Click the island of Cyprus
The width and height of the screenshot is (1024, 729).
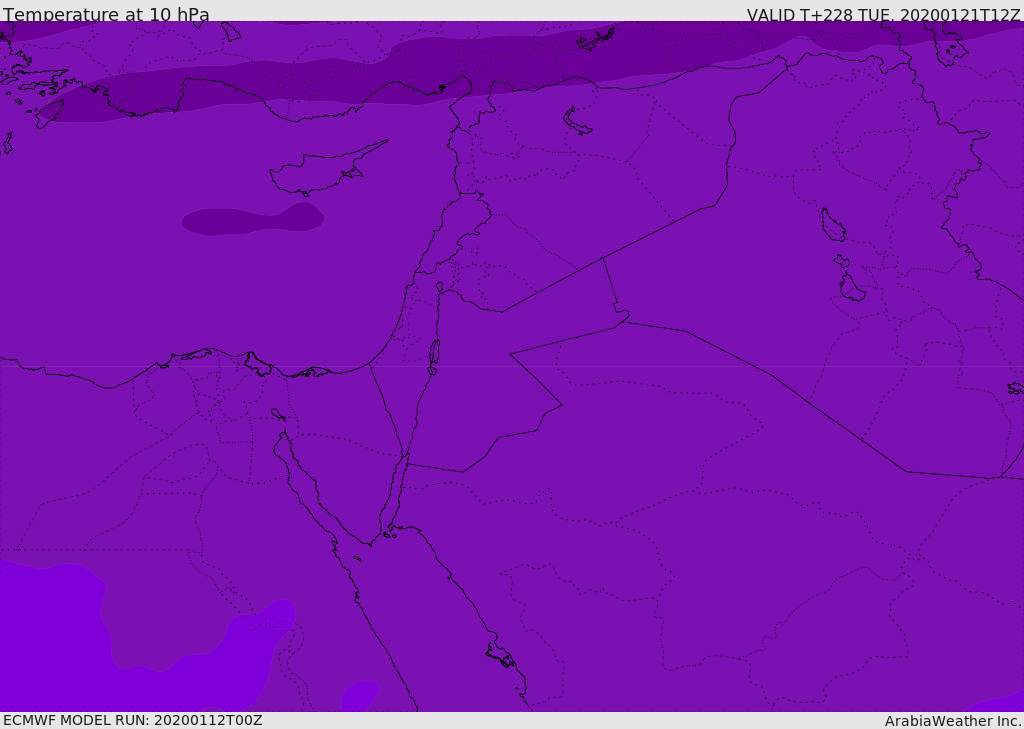coord(327,169)
